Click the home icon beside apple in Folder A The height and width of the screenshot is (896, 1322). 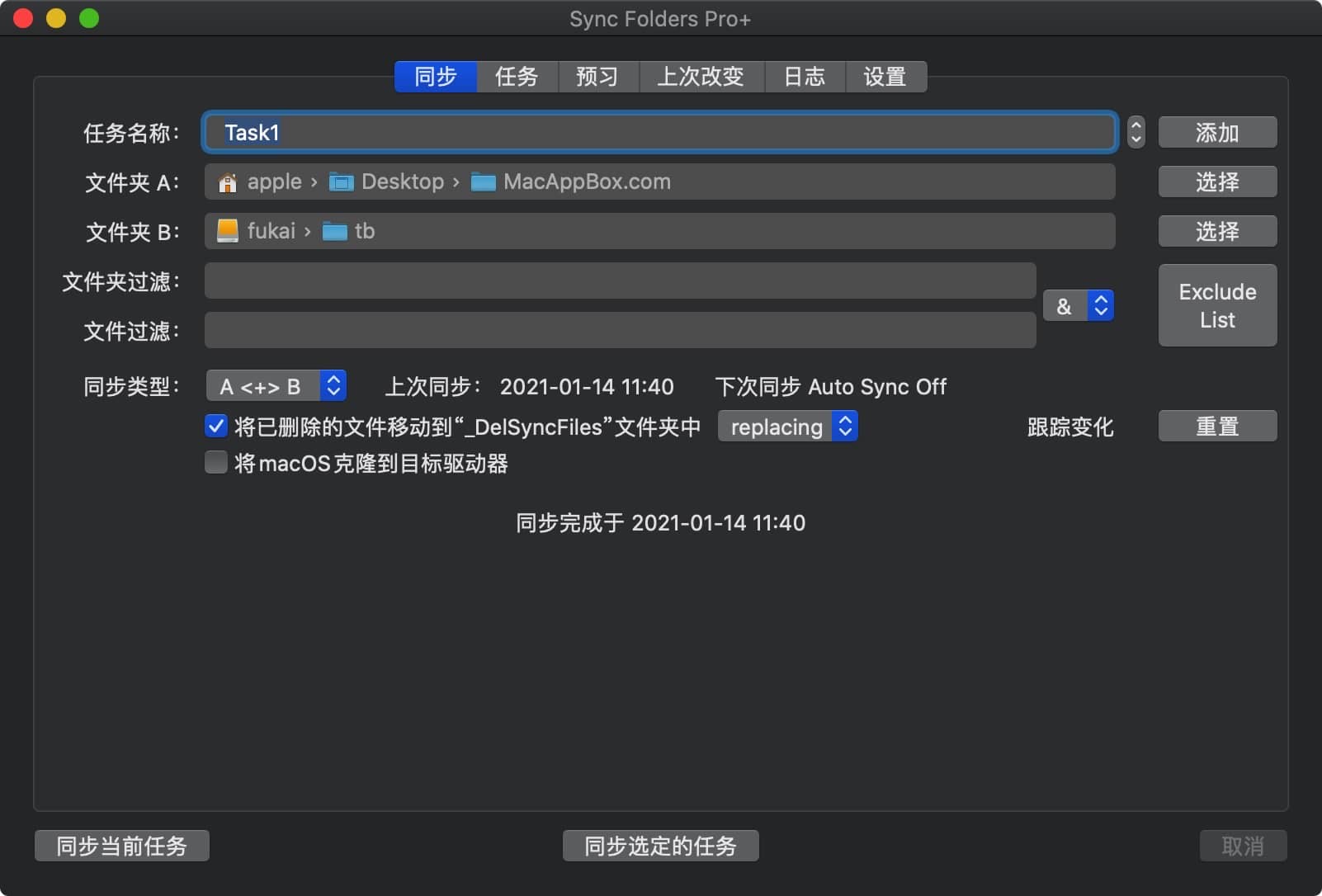point(227,182)
